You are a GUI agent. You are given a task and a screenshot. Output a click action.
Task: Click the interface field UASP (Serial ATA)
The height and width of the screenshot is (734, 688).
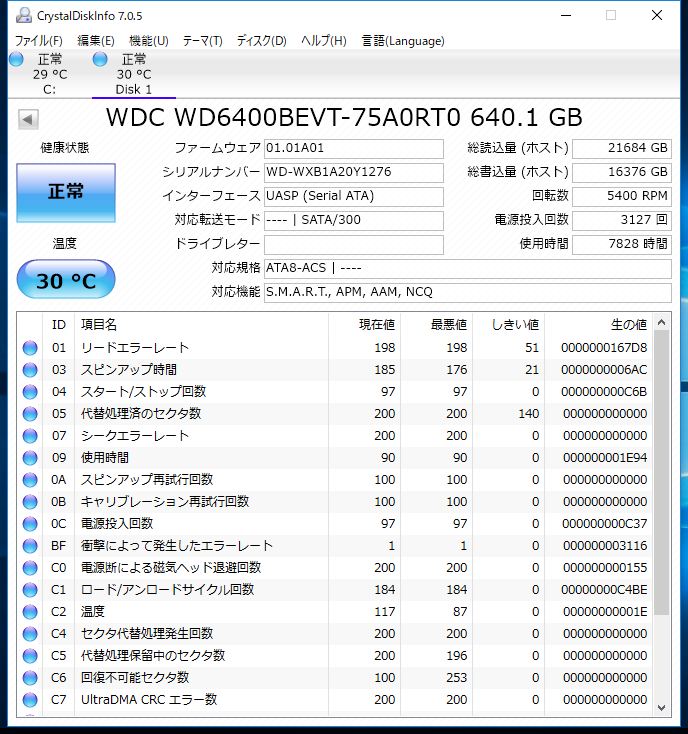tap(354, 196)
